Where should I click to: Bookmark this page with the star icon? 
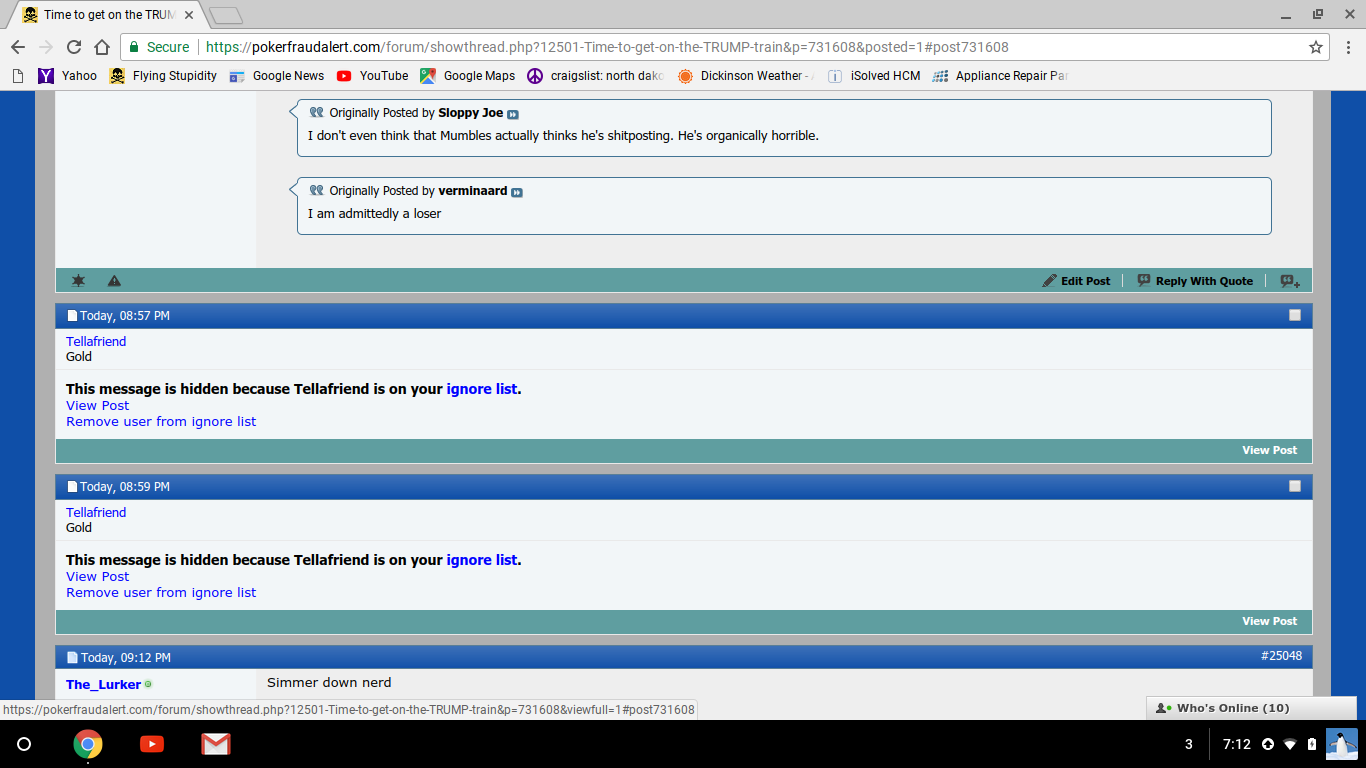pyautogui.click(x=1316, y=47)
